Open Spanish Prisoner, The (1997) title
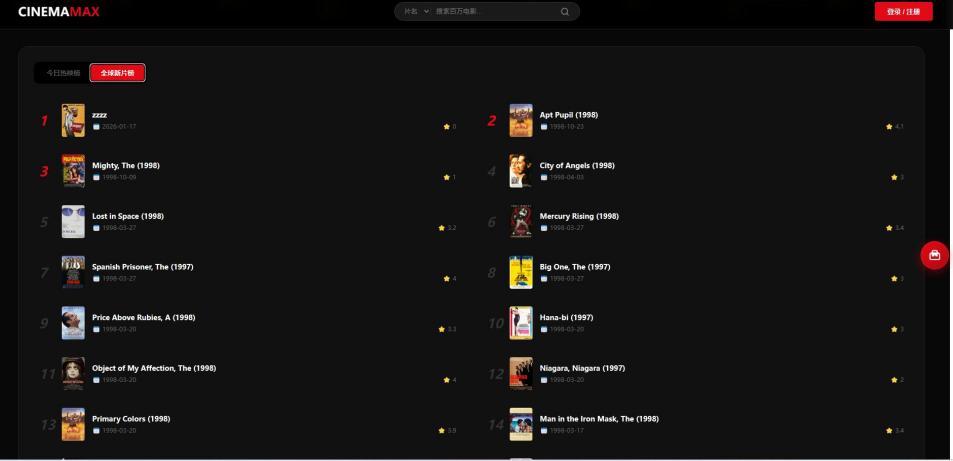 (143, 267)
